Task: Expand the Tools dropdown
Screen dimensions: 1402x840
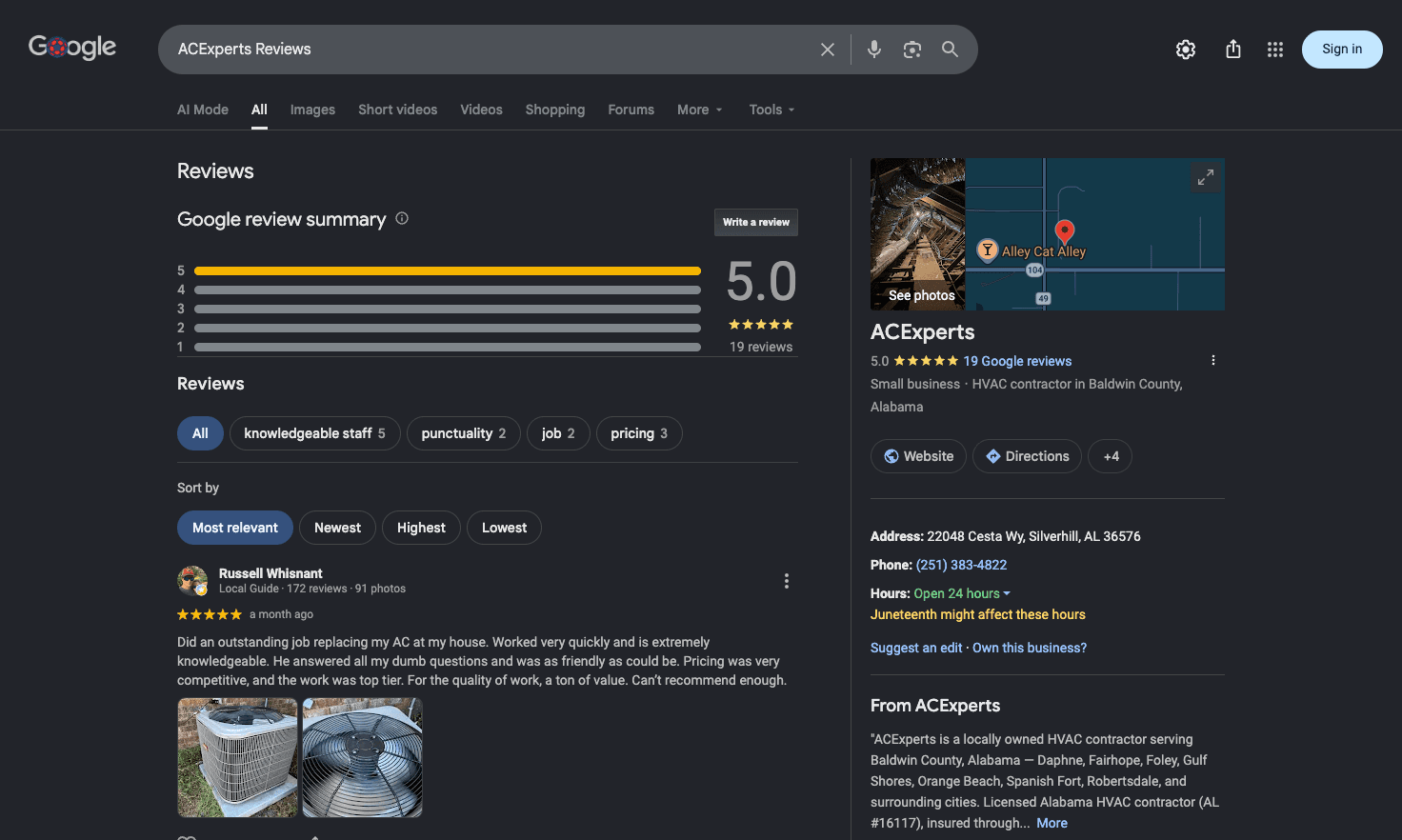Action: pyautogui.click(x=771, y=110)
